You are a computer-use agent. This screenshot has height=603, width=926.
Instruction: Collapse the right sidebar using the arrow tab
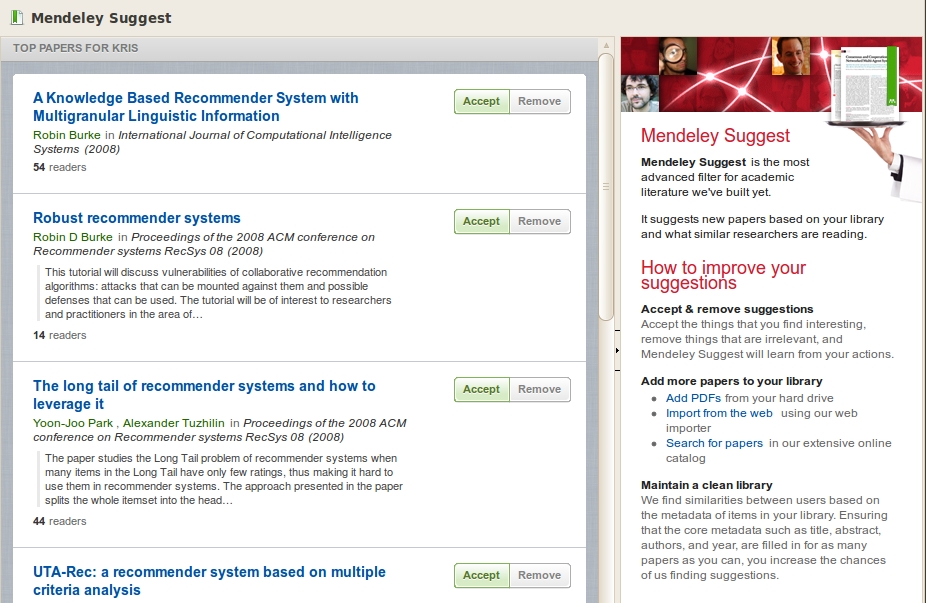pos(614,350)
